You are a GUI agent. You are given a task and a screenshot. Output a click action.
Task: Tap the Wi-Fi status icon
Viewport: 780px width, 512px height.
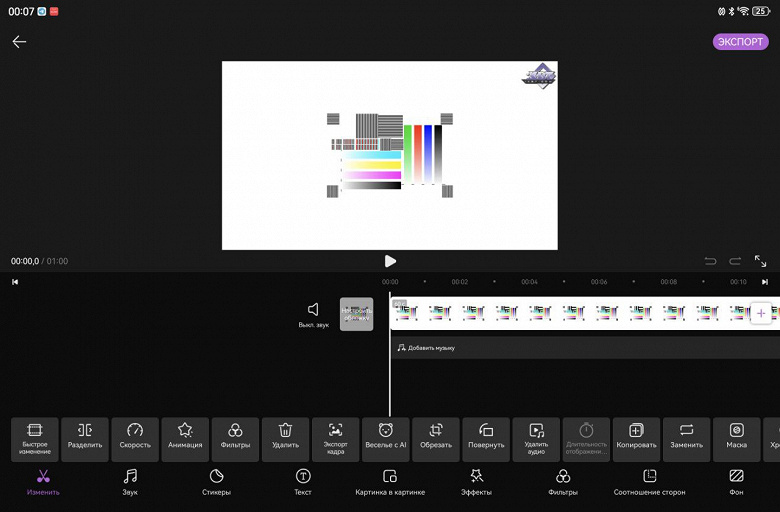click(x=743, y=11)
